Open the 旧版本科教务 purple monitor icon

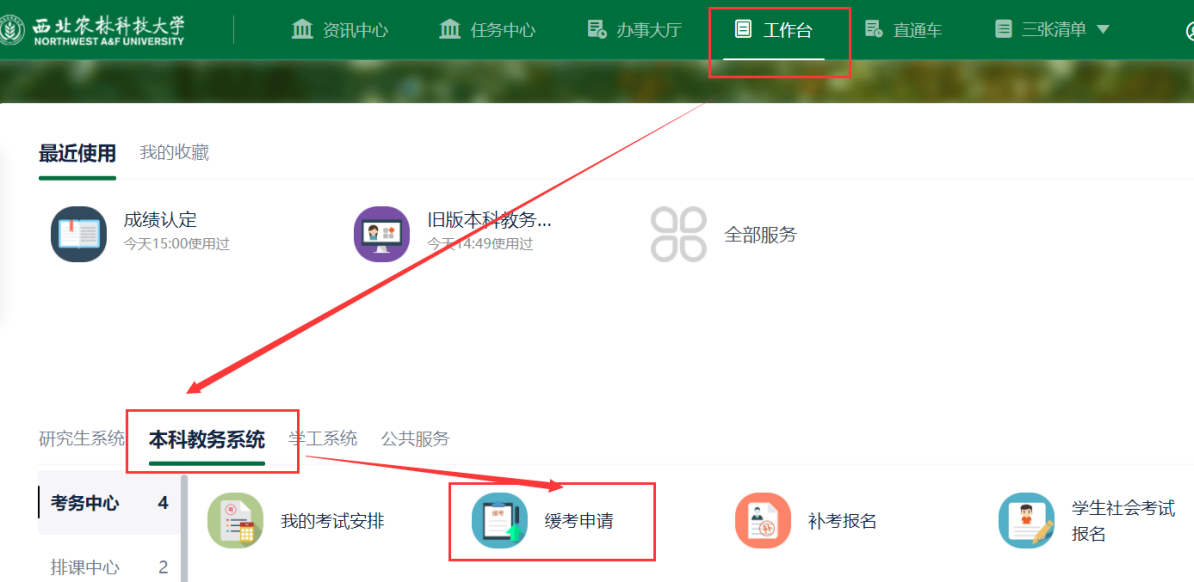pyautogui.click(x=382, y=234)
